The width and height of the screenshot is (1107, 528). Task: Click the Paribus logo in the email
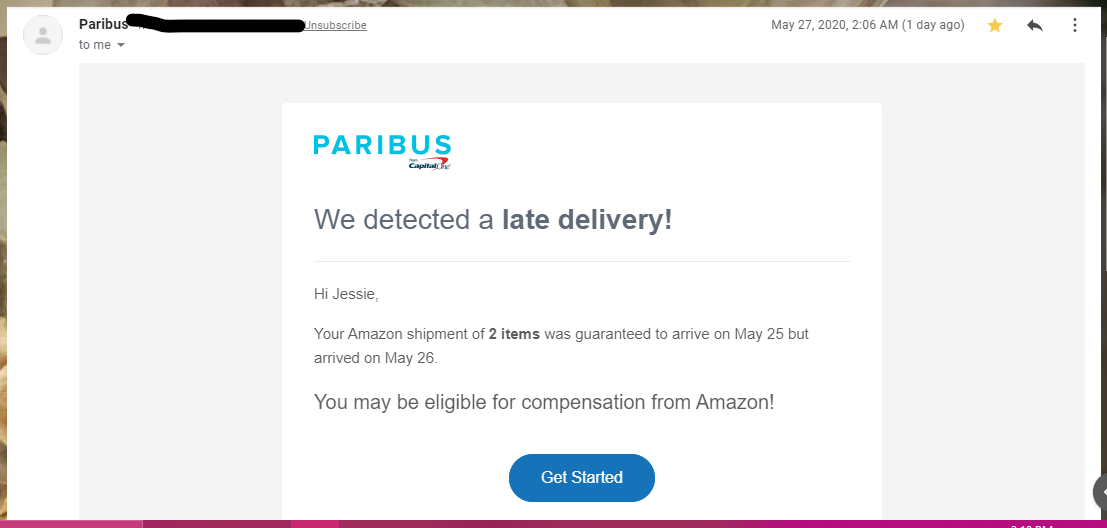(382, 146)
